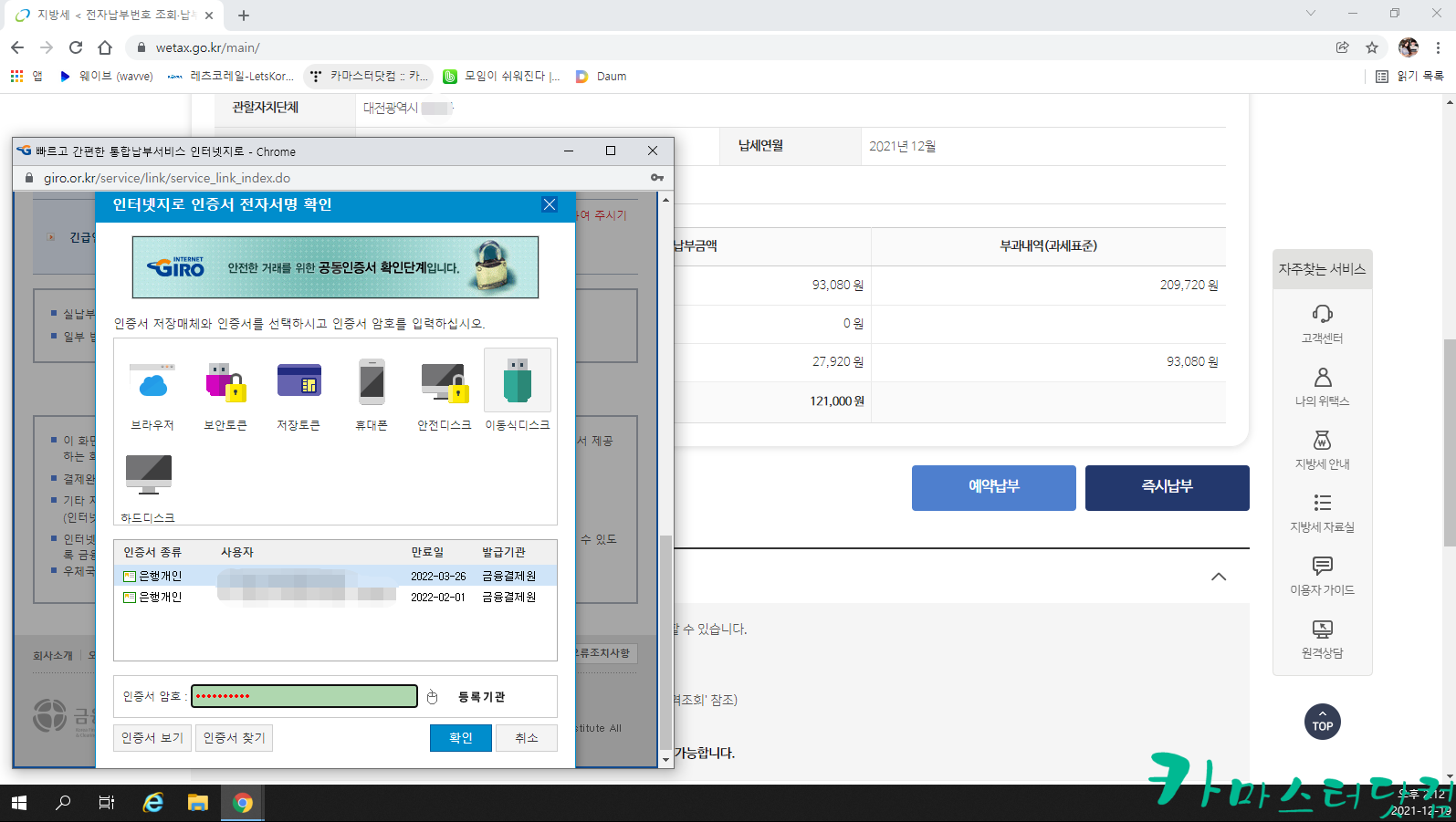Open virtual keyboard mouse-input icon
Viewport: 1456px width, 822px height.
pyautogui.click(x=433, y=697)
